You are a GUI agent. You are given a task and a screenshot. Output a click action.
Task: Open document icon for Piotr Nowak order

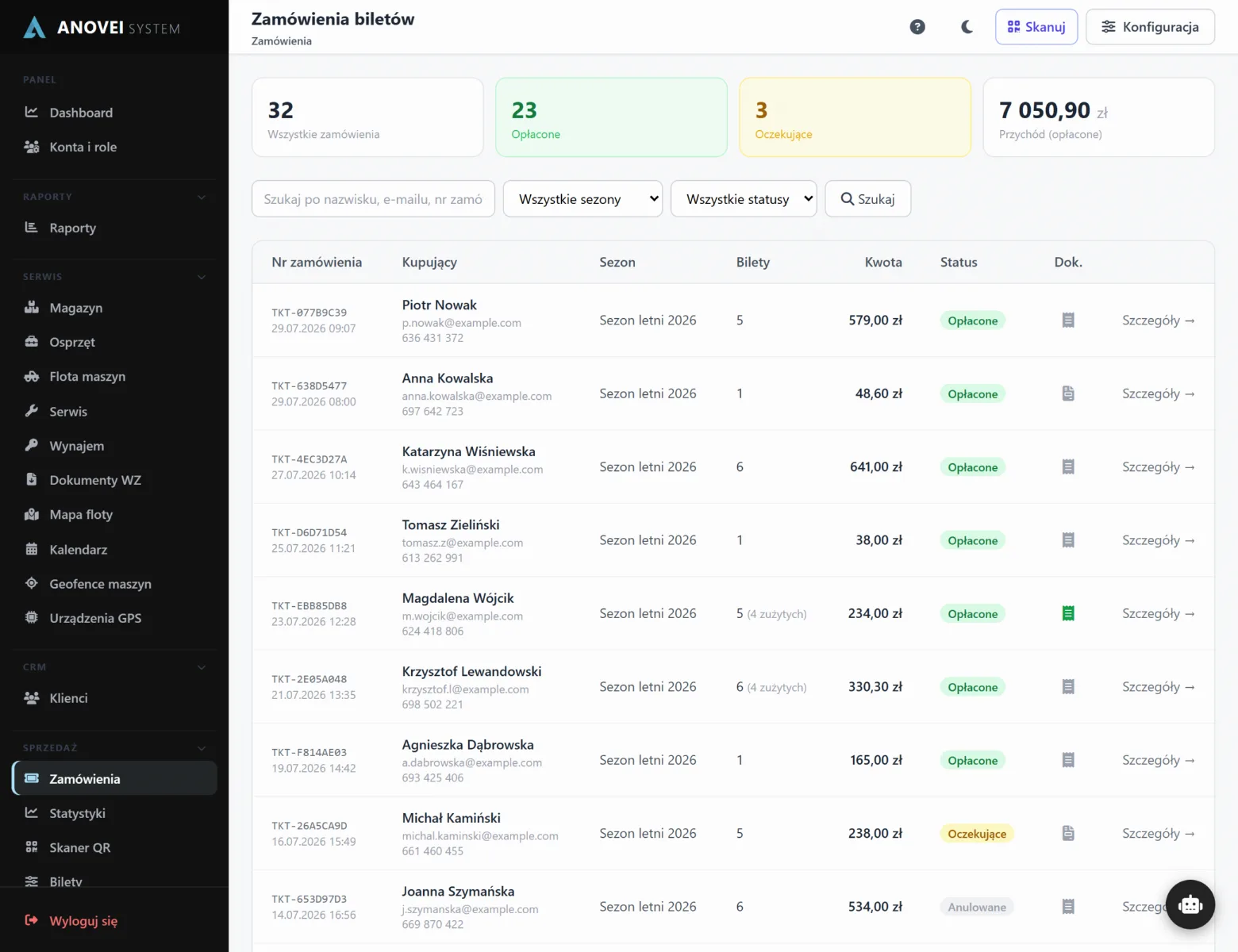(1068, 321)
